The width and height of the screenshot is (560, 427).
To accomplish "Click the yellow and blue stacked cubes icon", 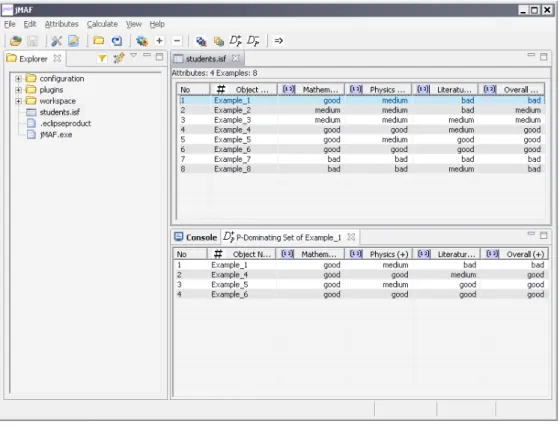I will (x=219, y=41).
